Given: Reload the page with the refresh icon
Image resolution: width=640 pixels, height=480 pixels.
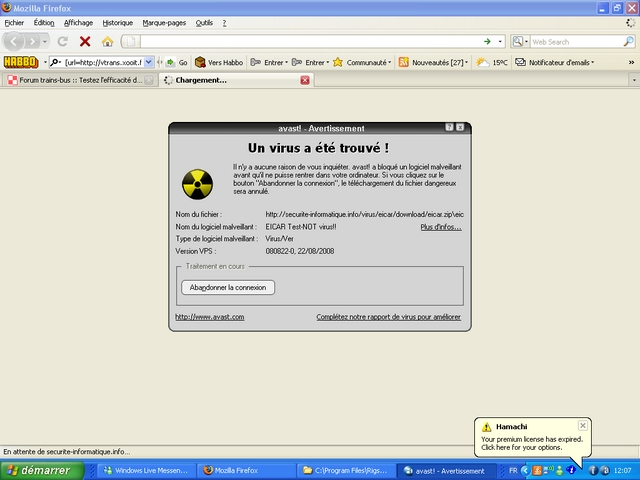Looking at the screenshot, I should (62, 41).
